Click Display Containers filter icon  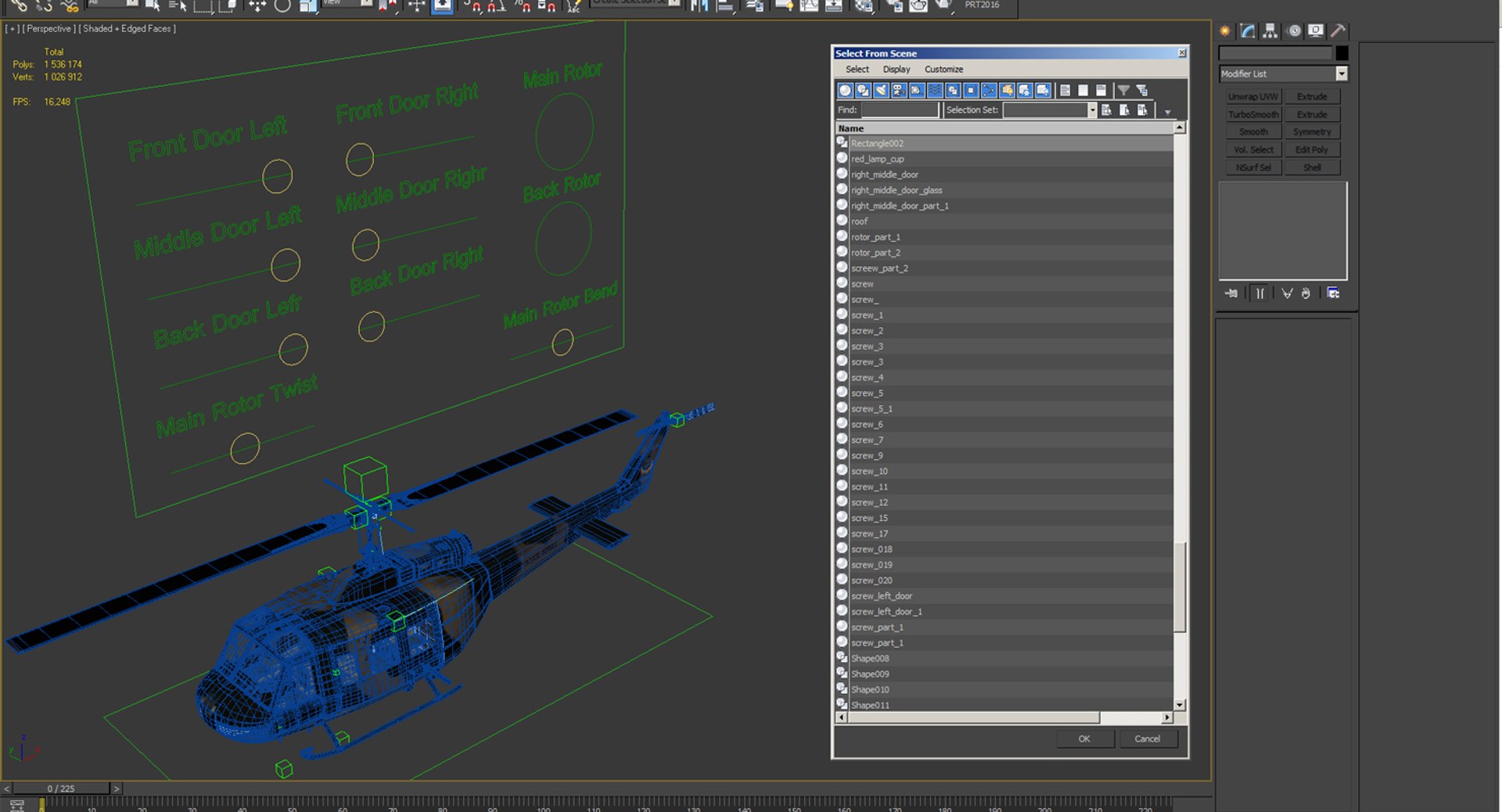1007,90
